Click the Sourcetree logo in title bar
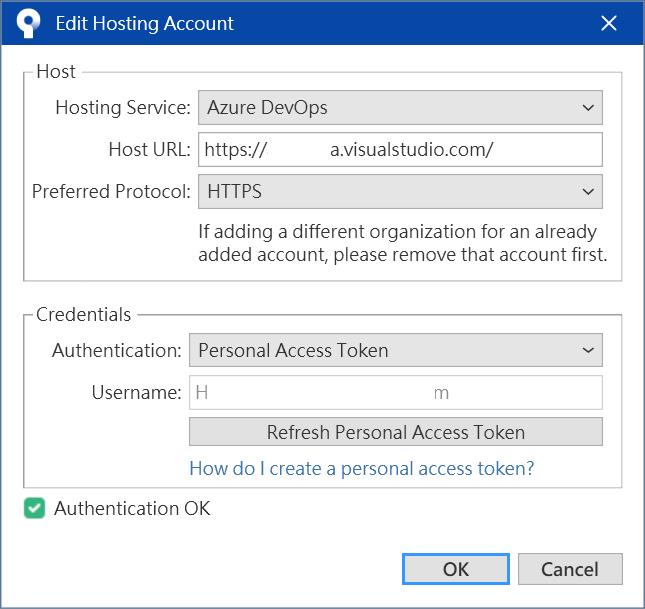This screenshot has height=609, width=645. pyautogui.click(x=26, y=23)
